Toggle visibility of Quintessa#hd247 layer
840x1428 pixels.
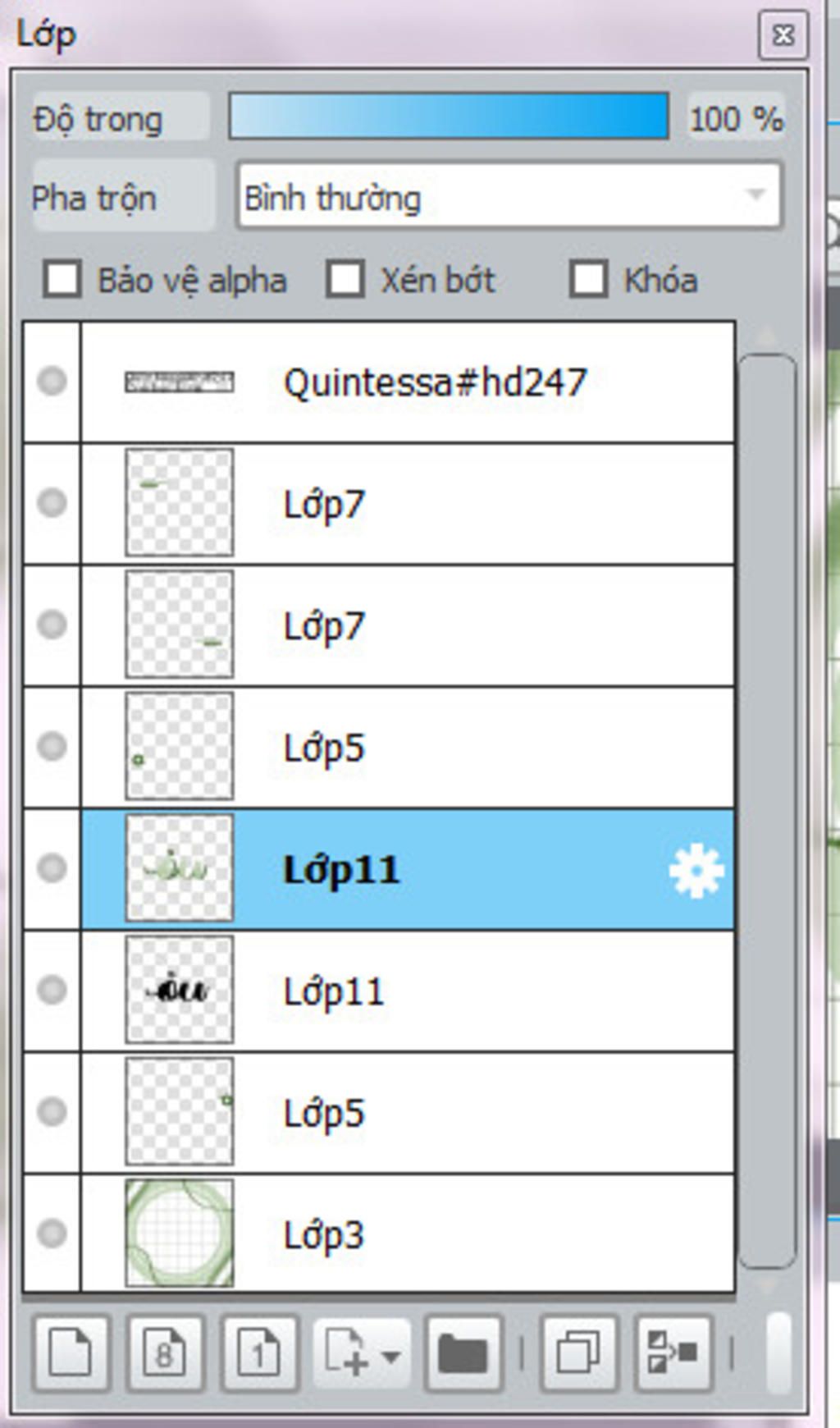point(52,381)
